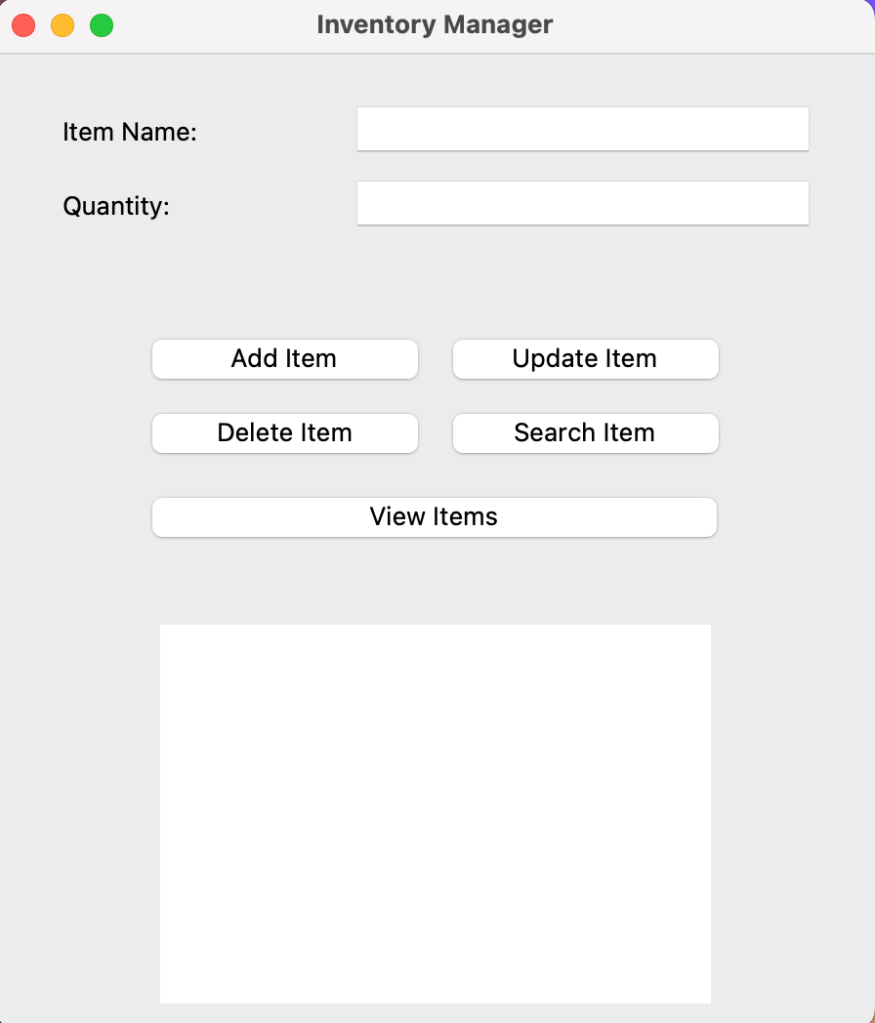Focus the Quantity input box
The height and width of the screenshot is (1023, 875).
click(582, 203)
